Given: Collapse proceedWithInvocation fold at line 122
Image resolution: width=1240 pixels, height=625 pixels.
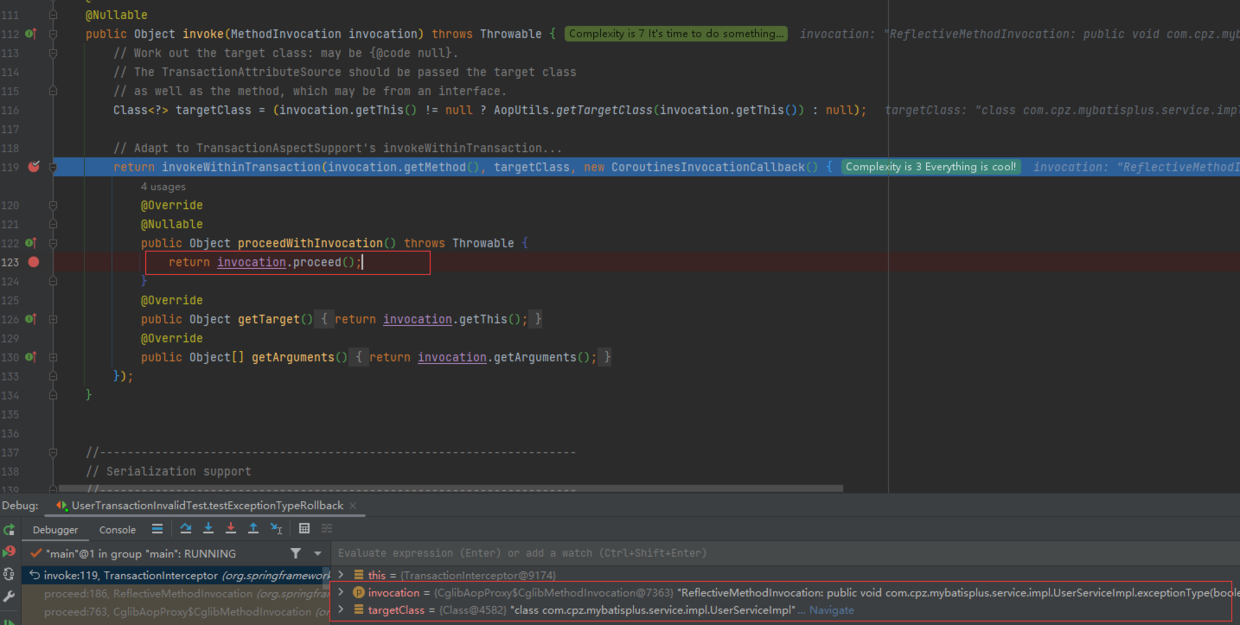Looking at the screenshot, I should coord(53,243).
